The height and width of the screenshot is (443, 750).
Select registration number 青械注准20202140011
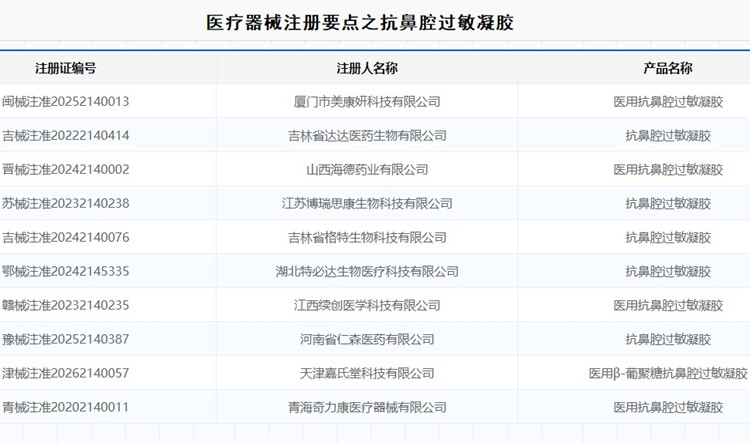click(66, 407)
